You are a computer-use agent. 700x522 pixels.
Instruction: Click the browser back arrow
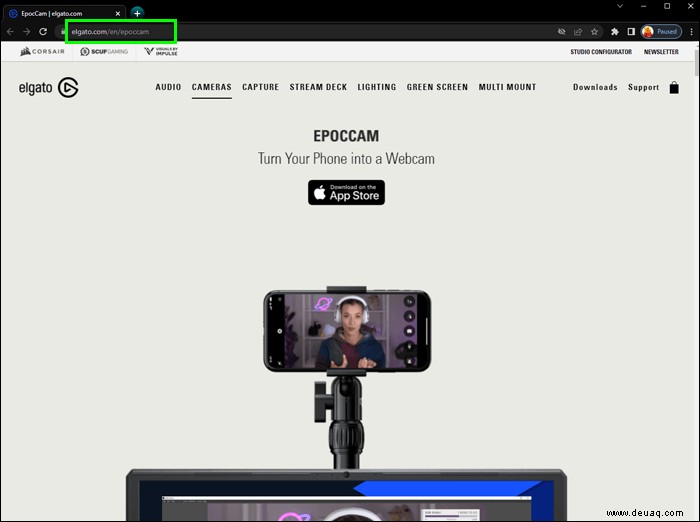click(x=10, y=32)
